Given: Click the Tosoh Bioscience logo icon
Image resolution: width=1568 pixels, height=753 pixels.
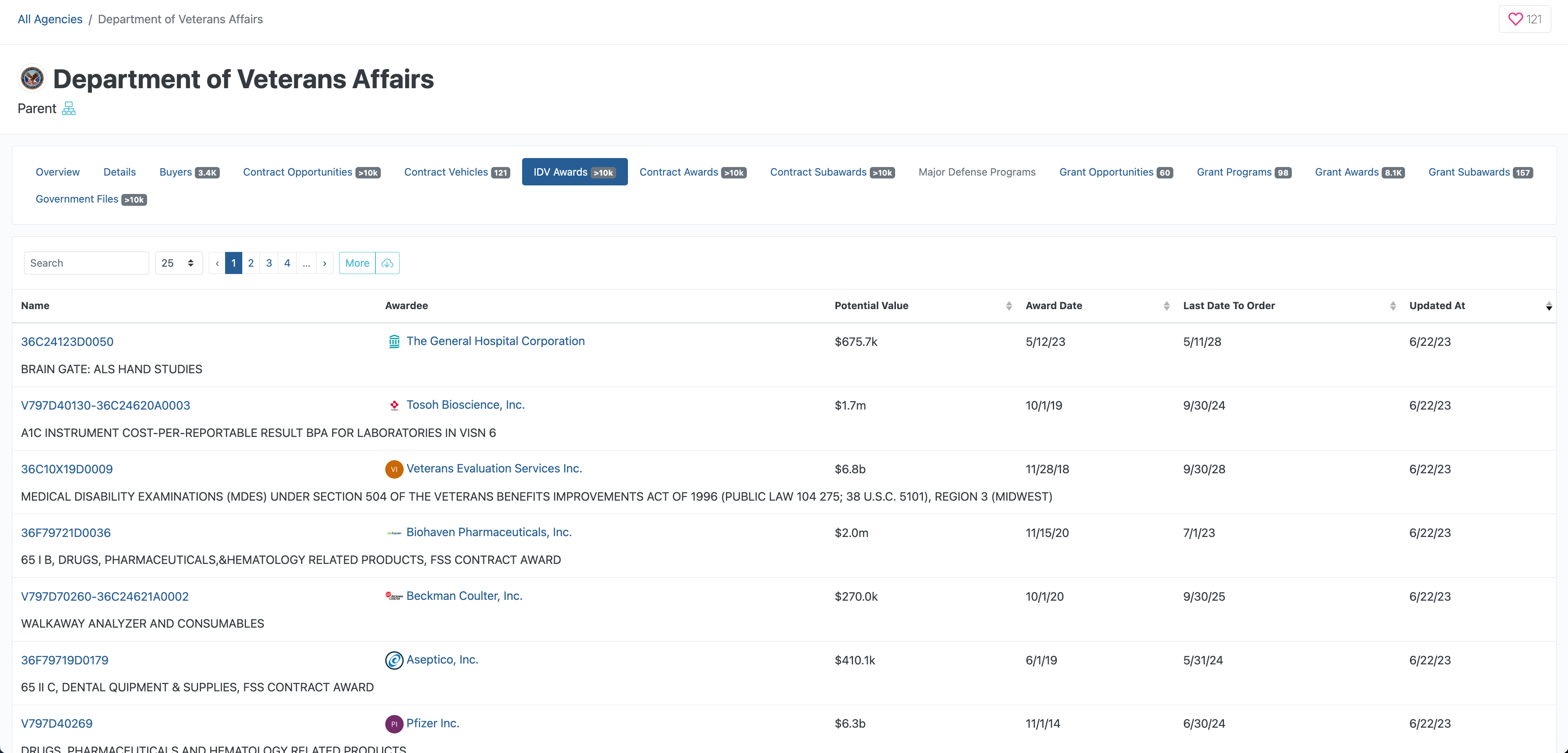Looking at the screenshot, I should (x=394, y=405).
